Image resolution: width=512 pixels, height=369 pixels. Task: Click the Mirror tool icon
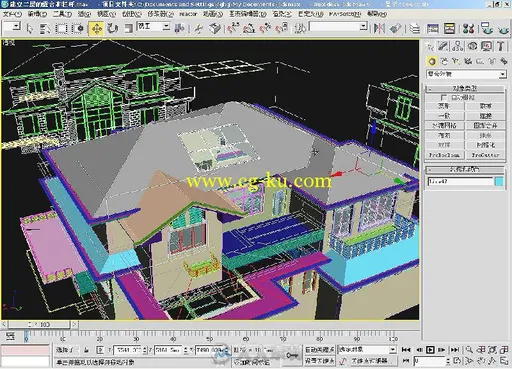(379, 28)
